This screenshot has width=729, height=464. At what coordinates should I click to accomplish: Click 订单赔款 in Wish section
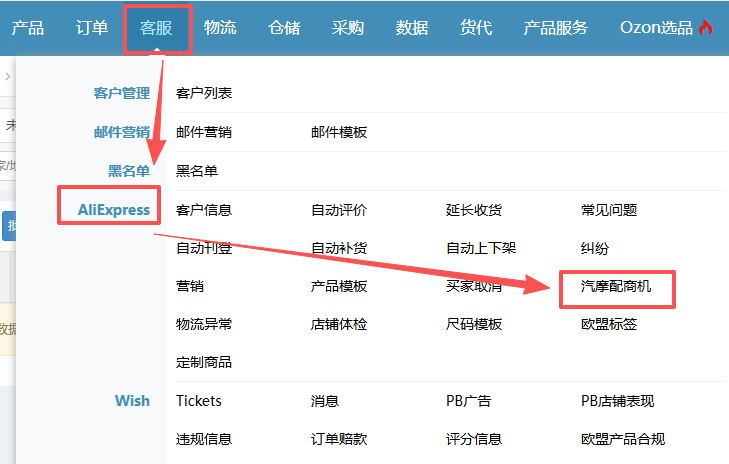pyautogui.click(x=339, y=439)
